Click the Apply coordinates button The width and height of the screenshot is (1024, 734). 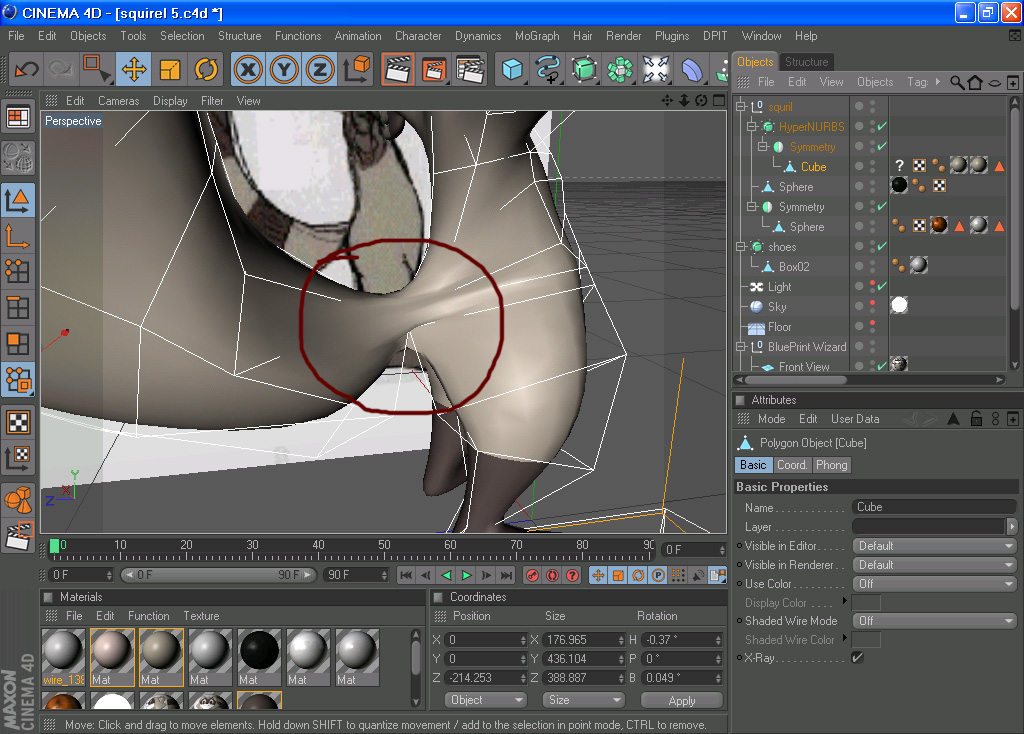(x=682, y=700)
